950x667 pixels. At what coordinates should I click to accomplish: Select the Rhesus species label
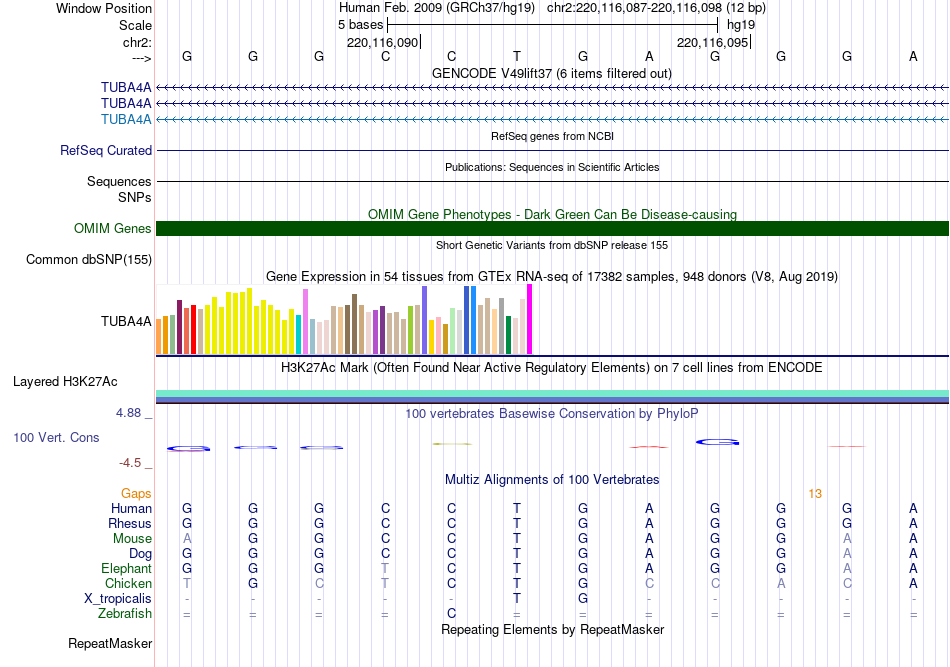click(130, 523)
